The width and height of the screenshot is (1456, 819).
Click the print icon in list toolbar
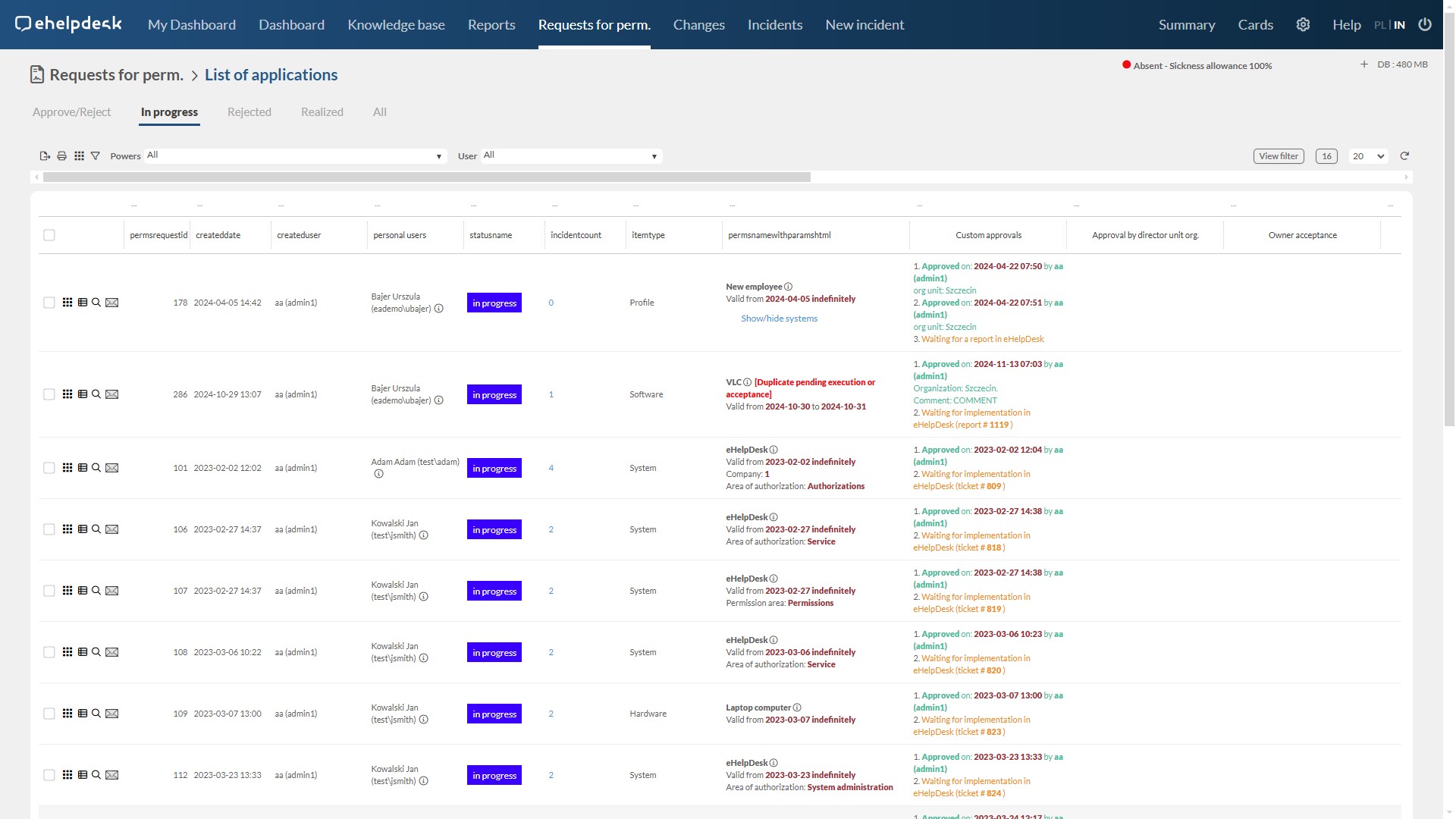click(62, 156)
